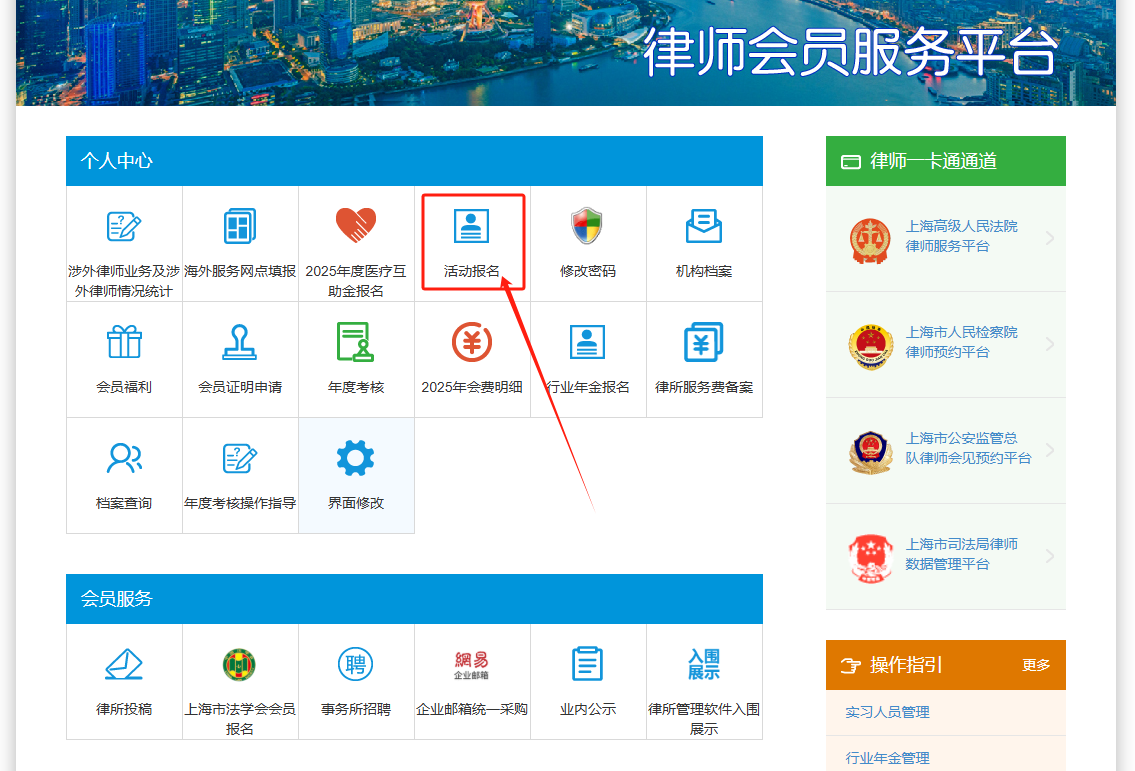This screenshot has height=771, width=1135.
Task: Expand 上海市公安监管总队 chevron arrow
Action: click(1050, 450)
